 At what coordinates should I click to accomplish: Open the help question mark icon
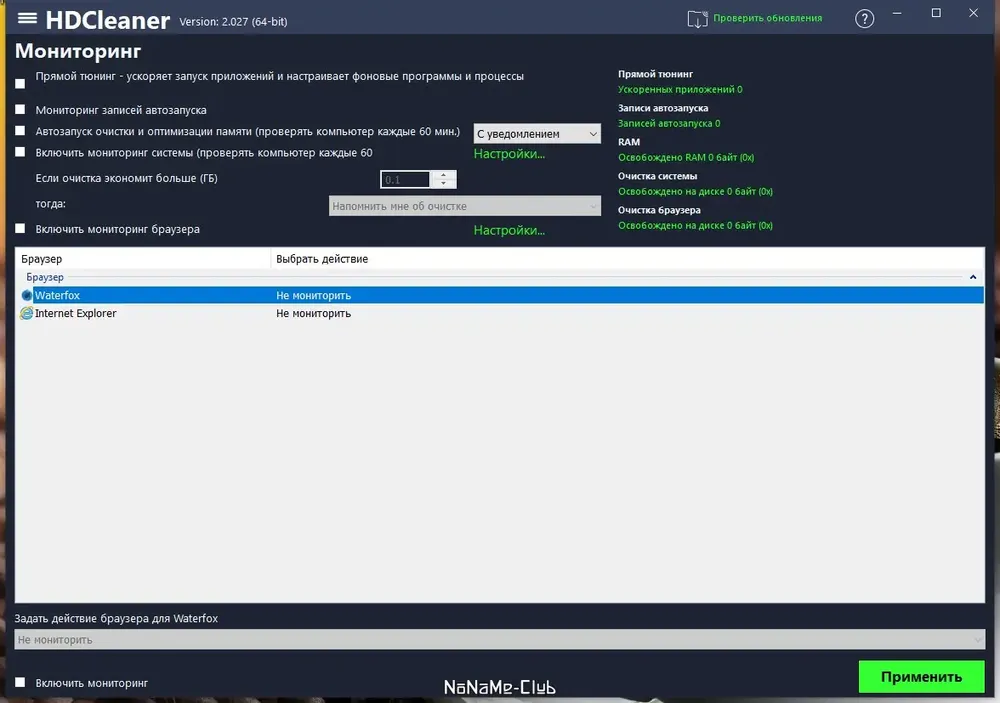865,19
